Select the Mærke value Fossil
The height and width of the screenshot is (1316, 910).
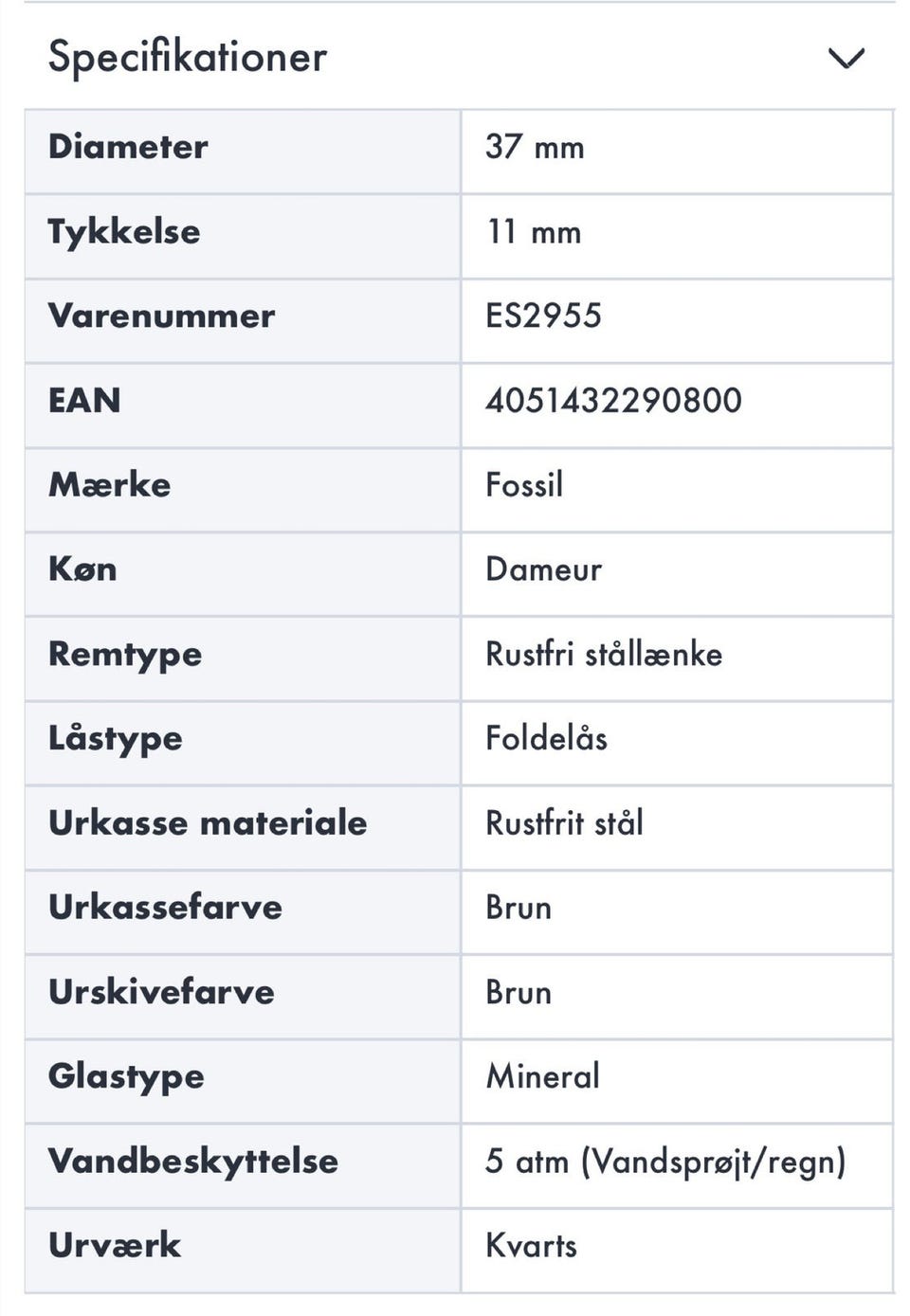(x=524, y=485)
